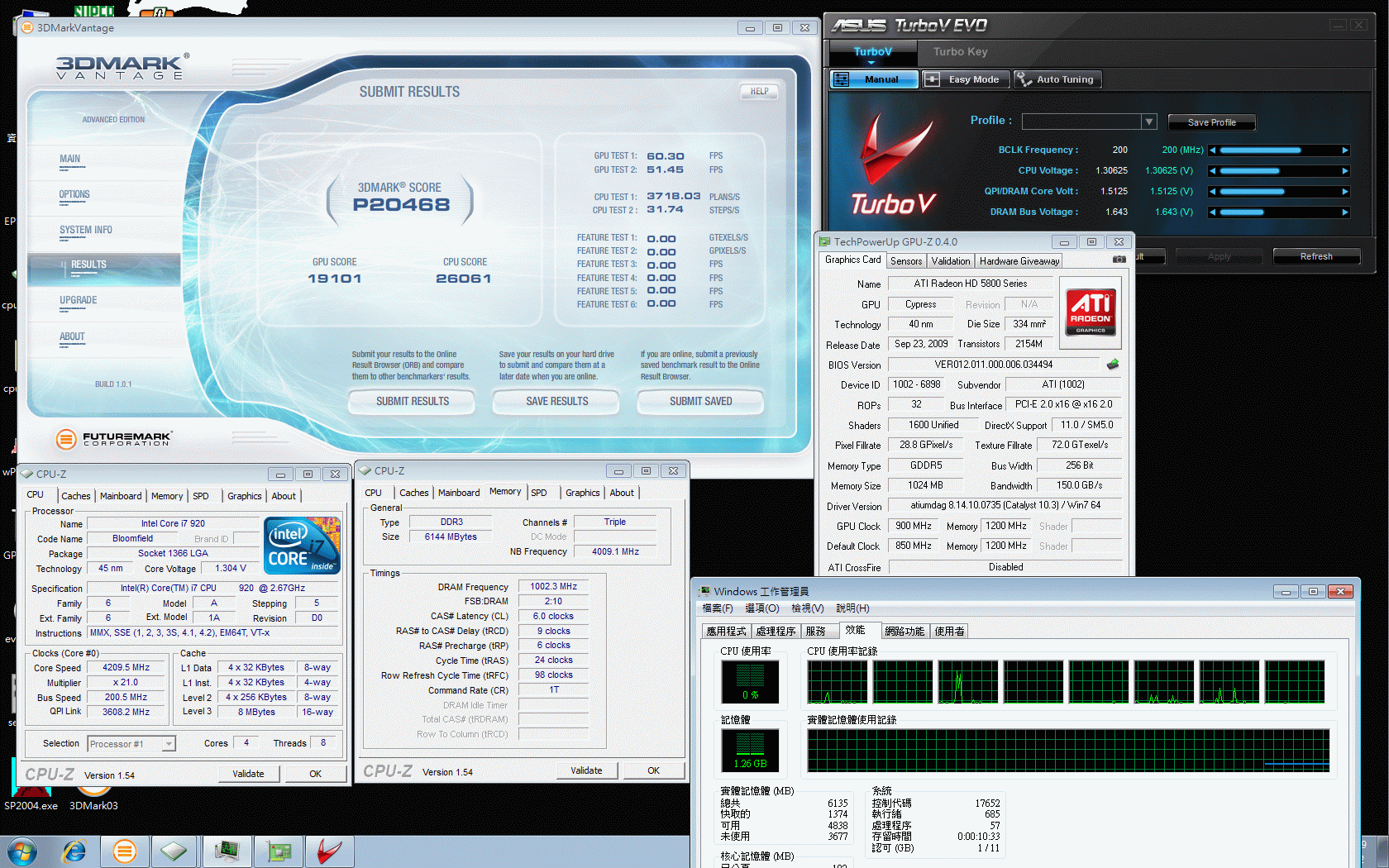The height and width of the screenshot is (868, 1389).
Task: Expand the TurboV Profile dropdown
Action: click(1148, 122)
